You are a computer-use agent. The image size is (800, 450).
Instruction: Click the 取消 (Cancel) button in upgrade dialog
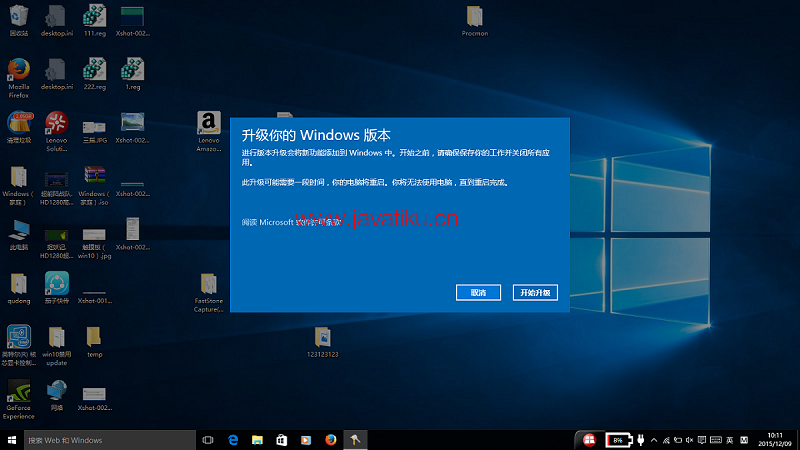coord(478,292)
